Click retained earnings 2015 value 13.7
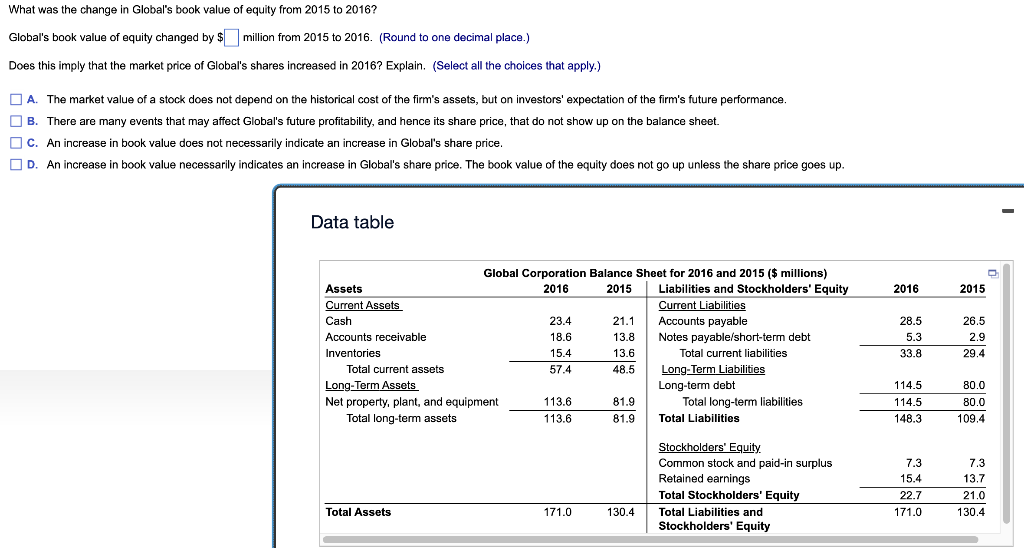This screenshot has width=1024, height=548. point(974,479)
